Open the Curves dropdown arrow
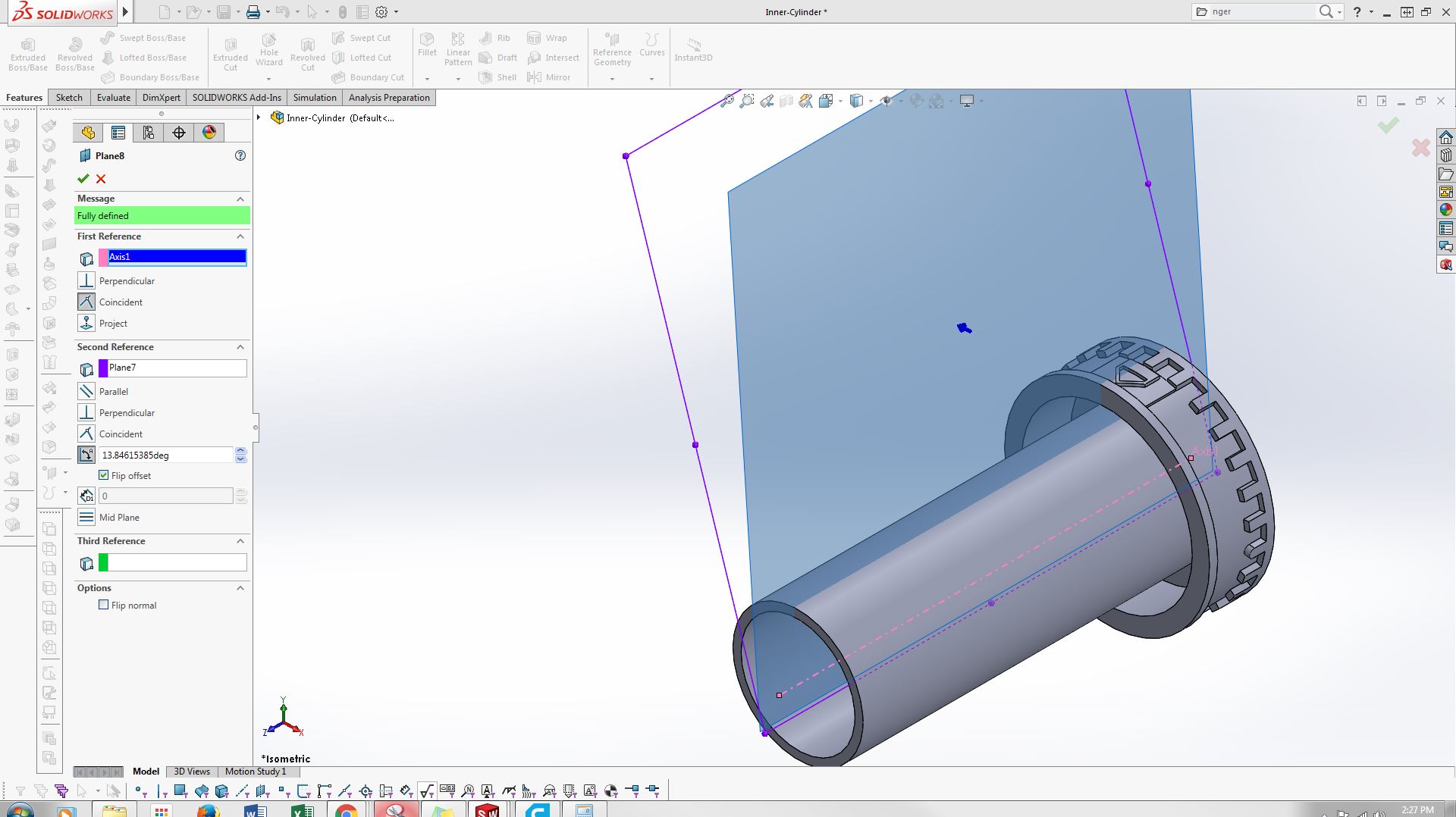 point(651,79)
